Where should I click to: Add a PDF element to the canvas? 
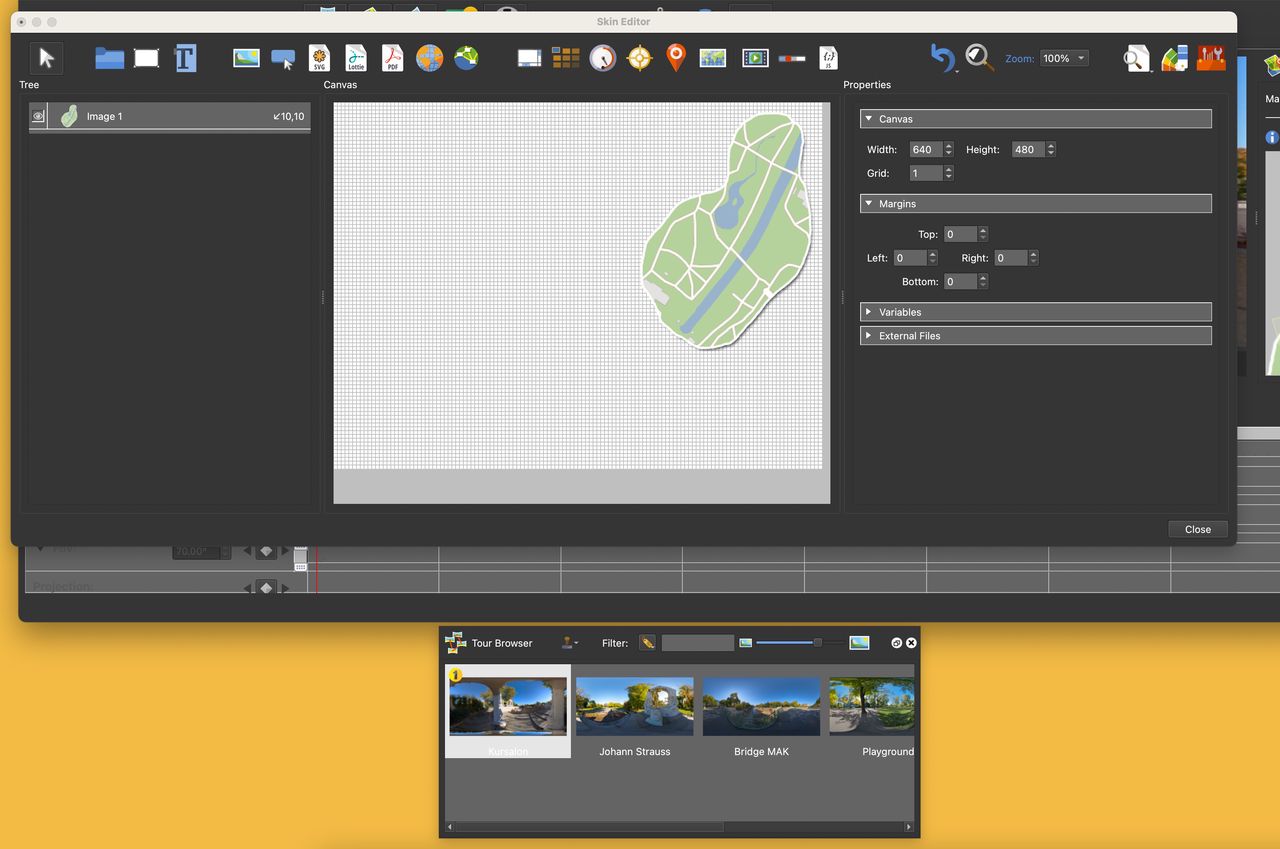point(391,57)
